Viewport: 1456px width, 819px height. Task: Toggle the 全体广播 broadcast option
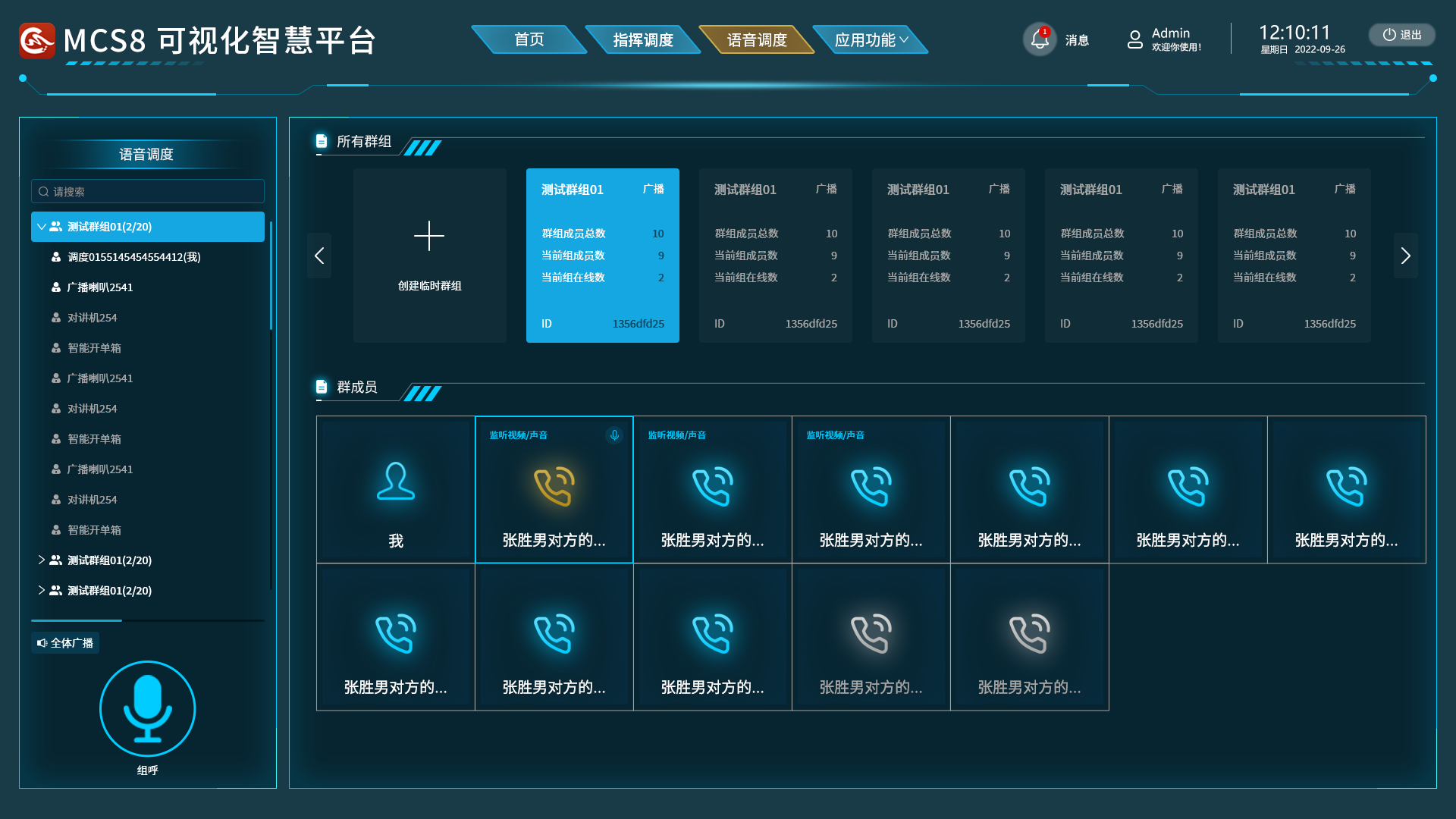65,643
